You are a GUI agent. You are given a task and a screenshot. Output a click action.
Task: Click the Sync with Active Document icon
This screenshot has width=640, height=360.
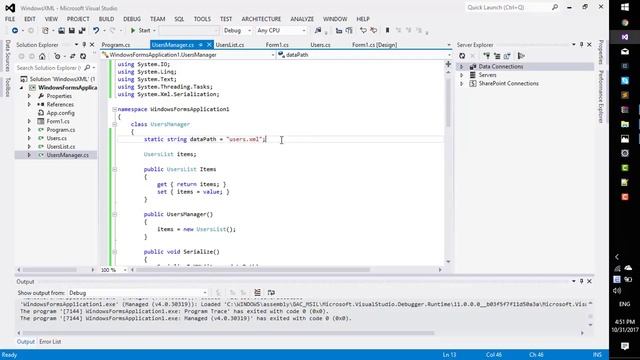click(x=72, y=56)
